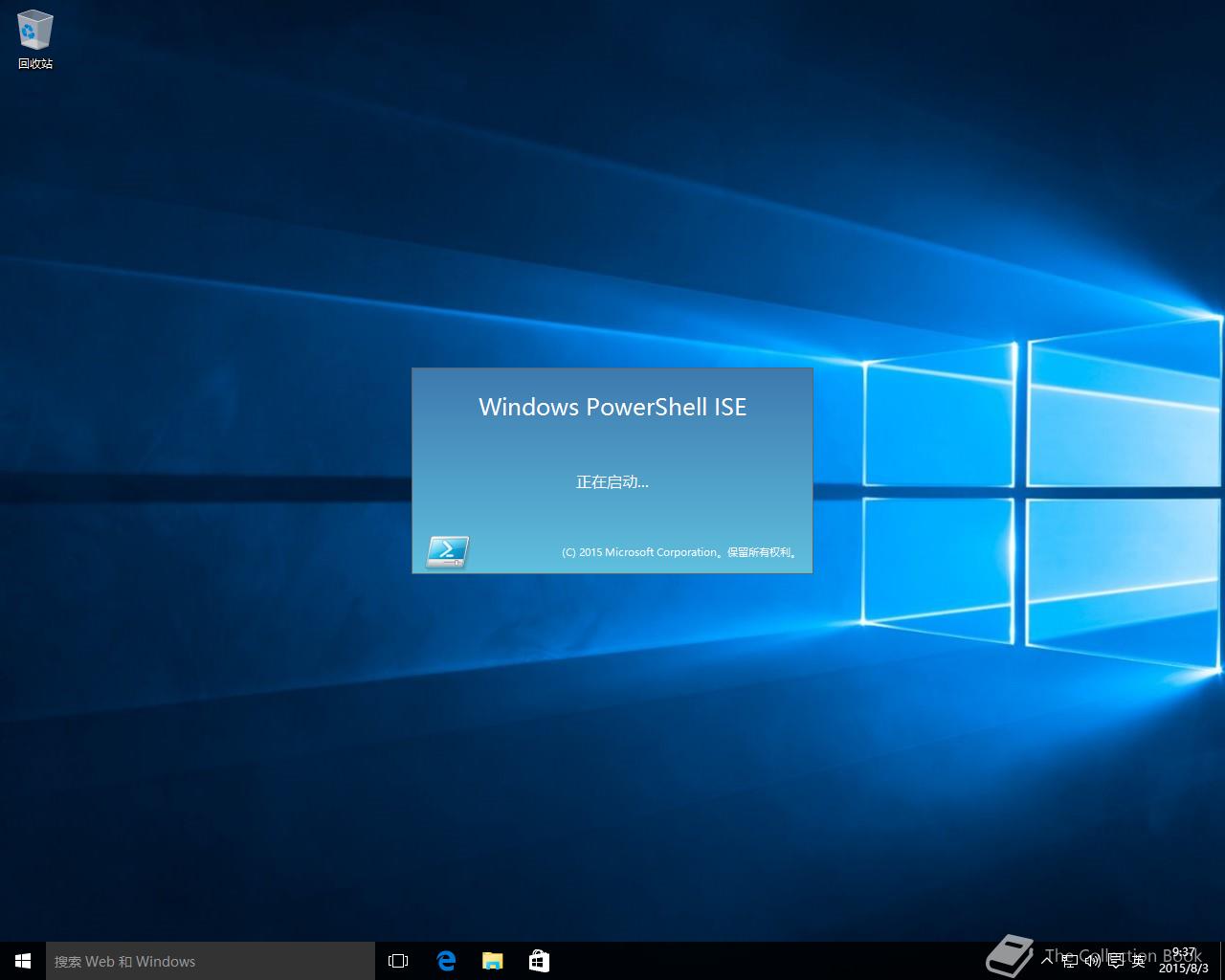Click the PowerShell icon on splash screen
Image resolution: width=1225 pixels, height=980 pixels.
point(447,551)
